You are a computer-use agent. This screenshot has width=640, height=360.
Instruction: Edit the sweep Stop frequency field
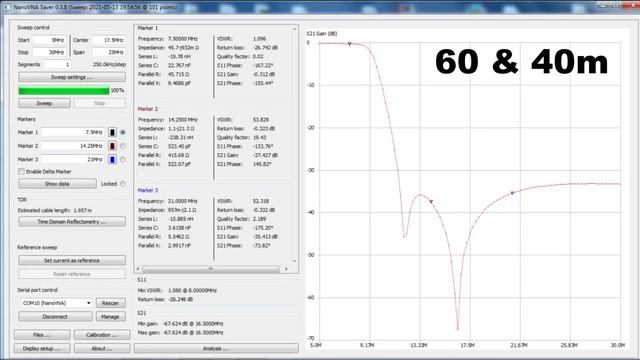pos(49,52)
